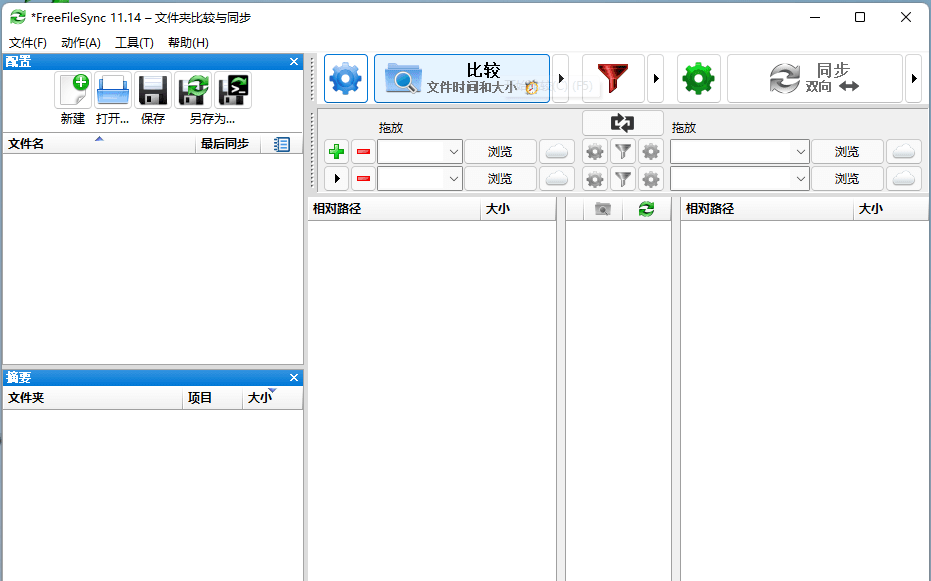Open the red filter funnel settings

613,78
